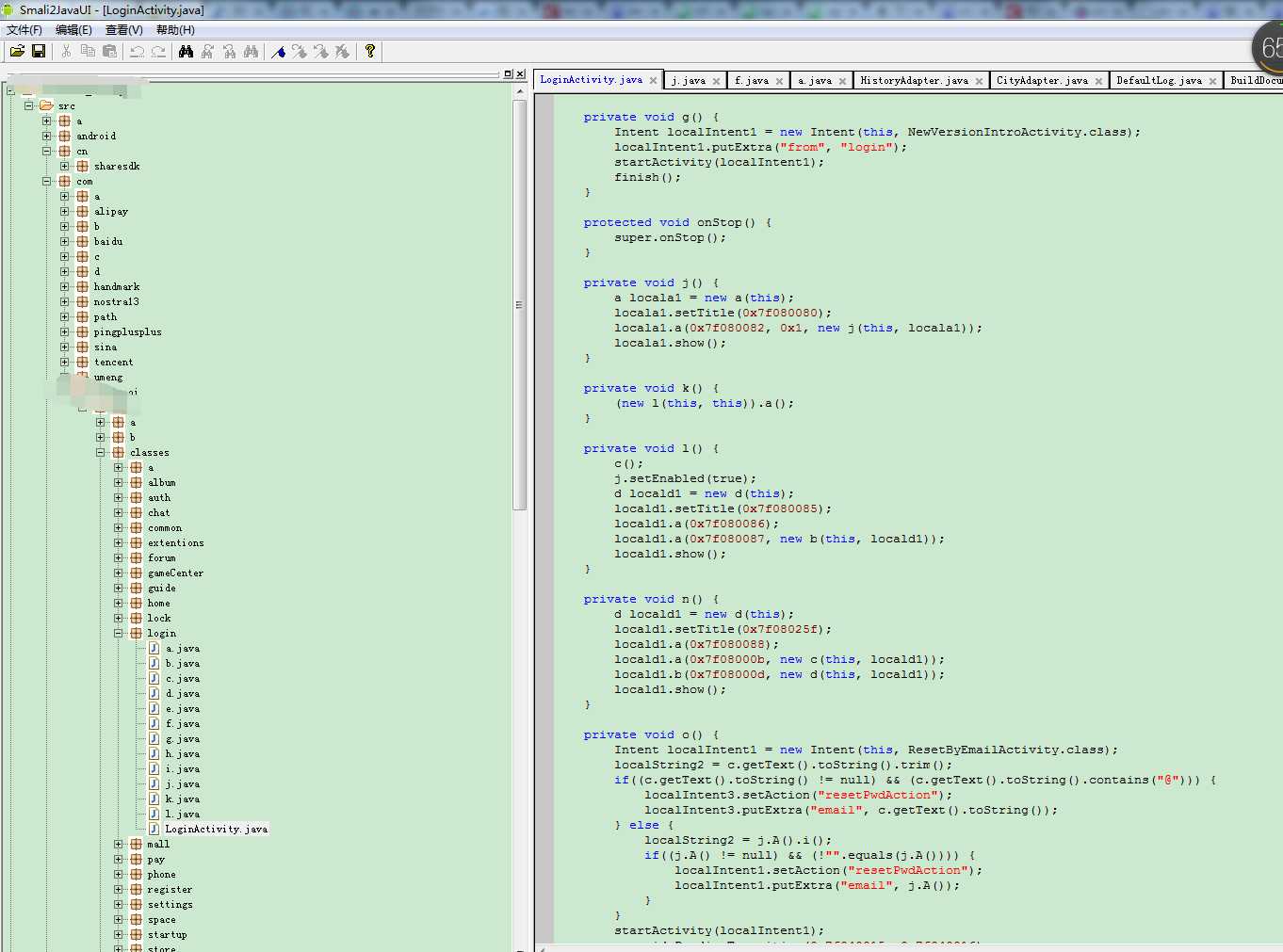Image resolution: width=1283 pixels, height=952 pixels.
Task: Select k.java in the login package
Action: tap(183, 799)
